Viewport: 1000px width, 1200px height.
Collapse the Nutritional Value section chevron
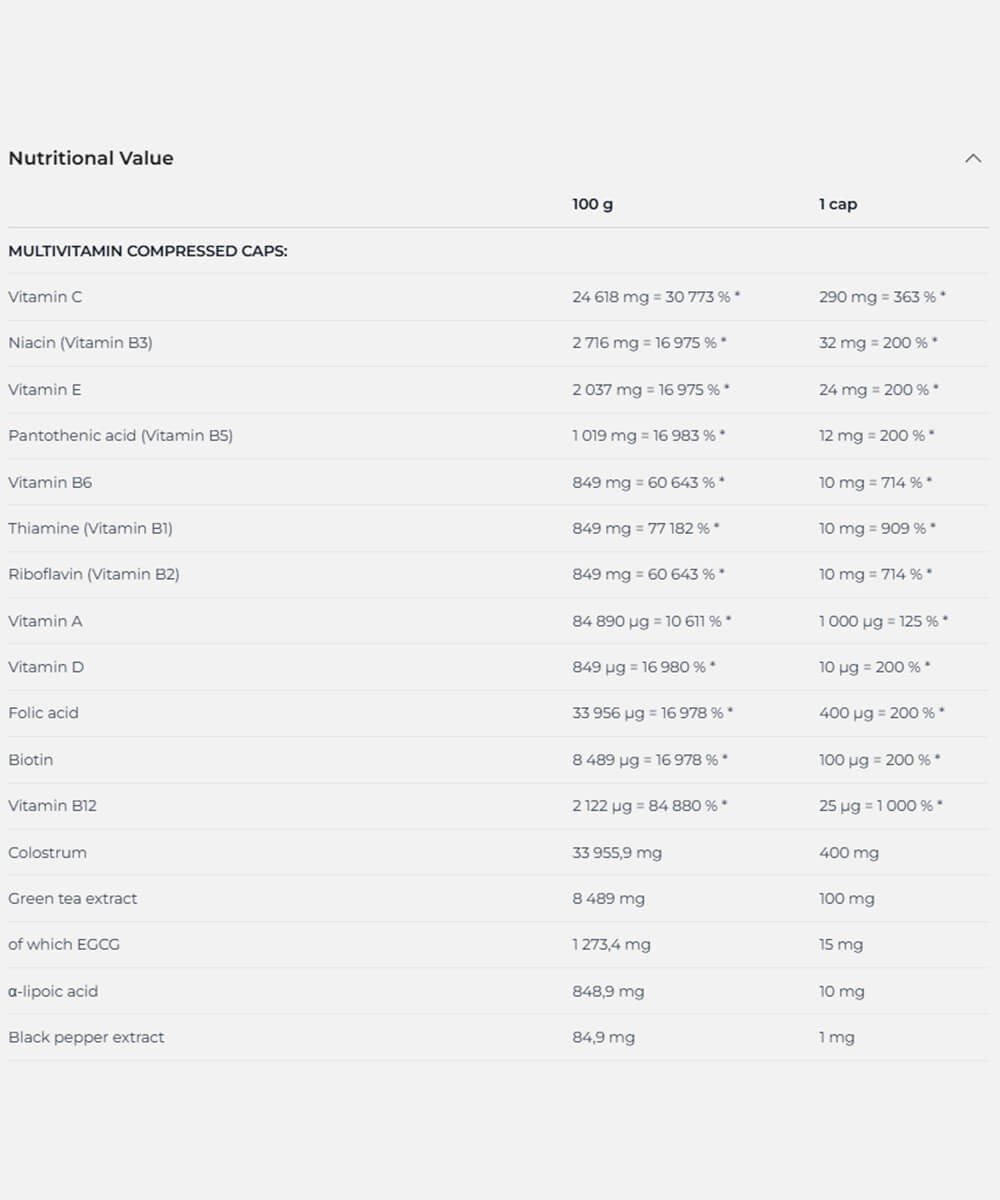coord(972,158)
